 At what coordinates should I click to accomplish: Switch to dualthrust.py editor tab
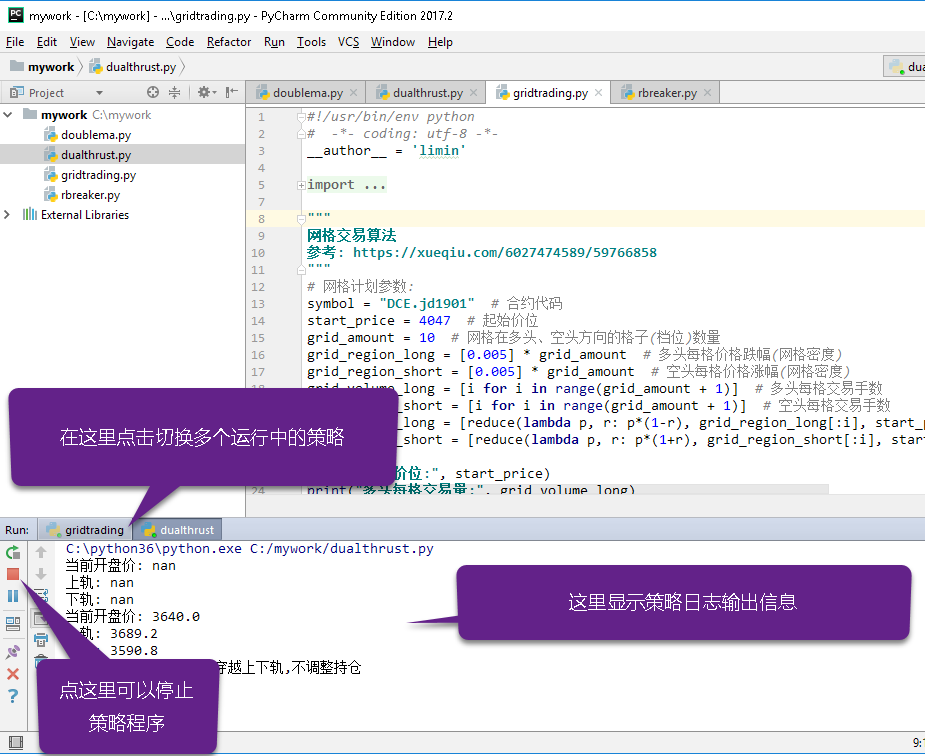pyautogui.click(x=427, y=93)
